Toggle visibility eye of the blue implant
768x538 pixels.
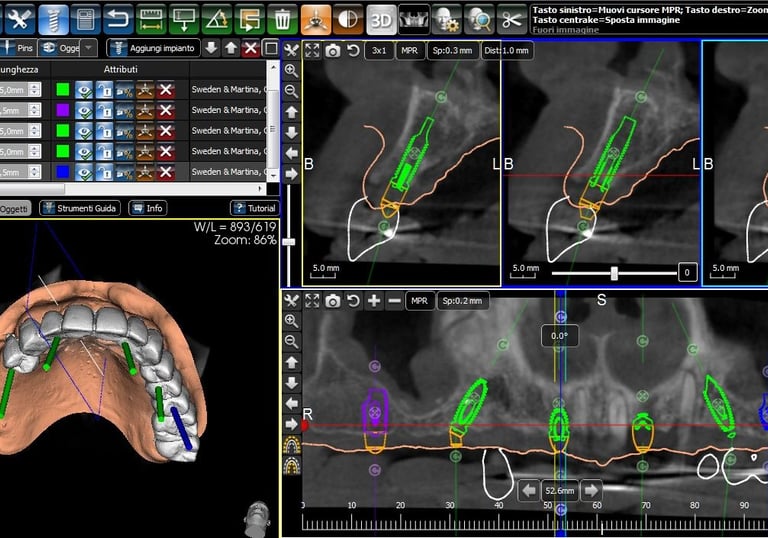[84, 172]
